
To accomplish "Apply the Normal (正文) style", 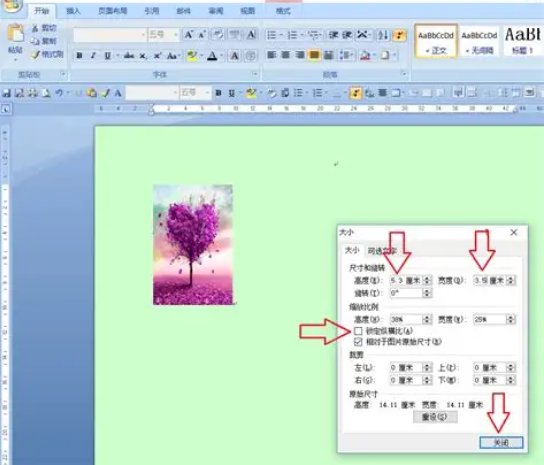I will coord(436,42).
